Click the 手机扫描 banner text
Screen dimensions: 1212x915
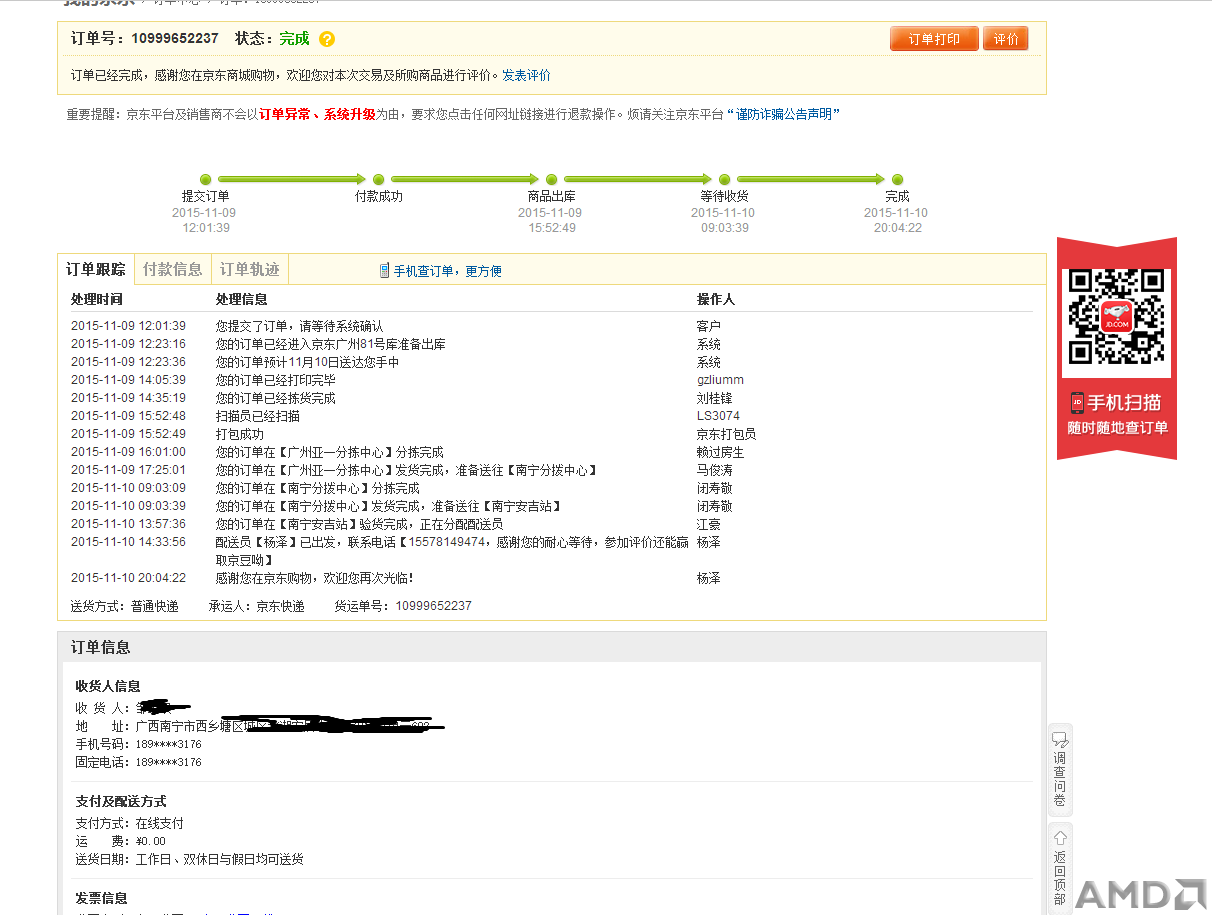1124,403
